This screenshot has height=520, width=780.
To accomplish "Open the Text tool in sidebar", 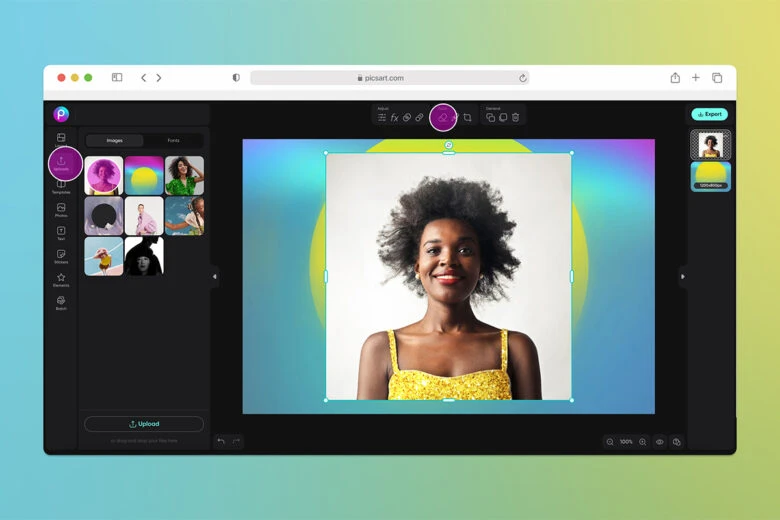I will (61, 233).
